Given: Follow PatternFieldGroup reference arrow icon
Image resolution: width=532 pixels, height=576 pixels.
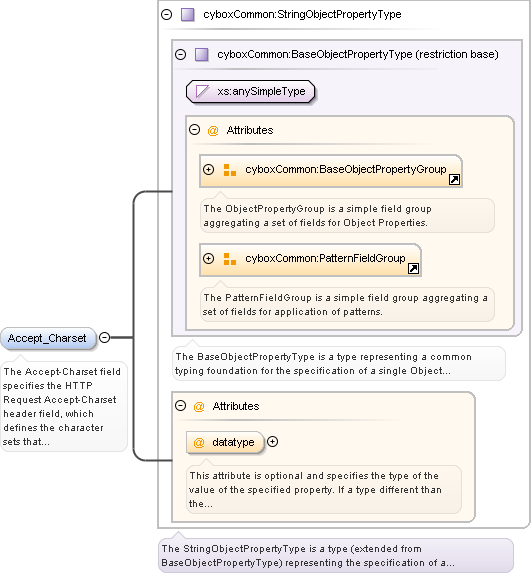Looking at the screenshot, I should pos(413,269).
